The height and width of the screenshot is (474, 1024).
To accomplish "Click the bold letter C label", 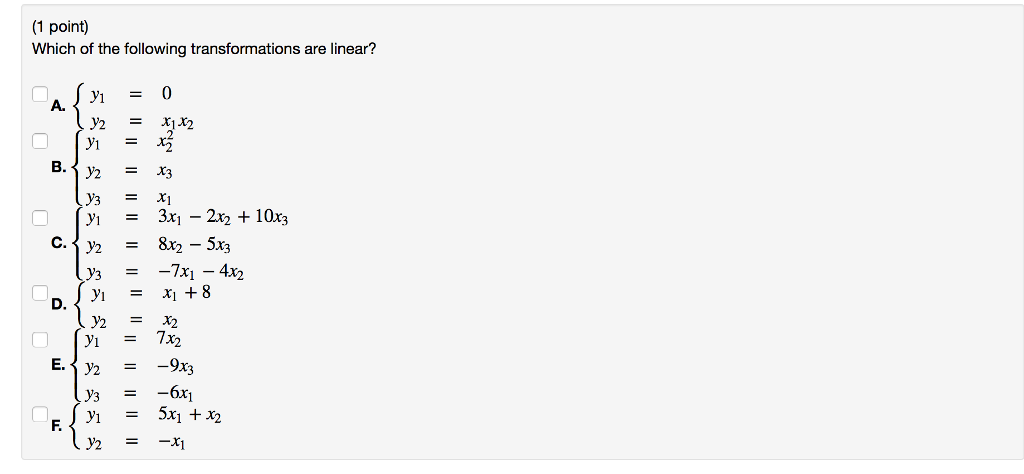I will [x=59, y=244].
